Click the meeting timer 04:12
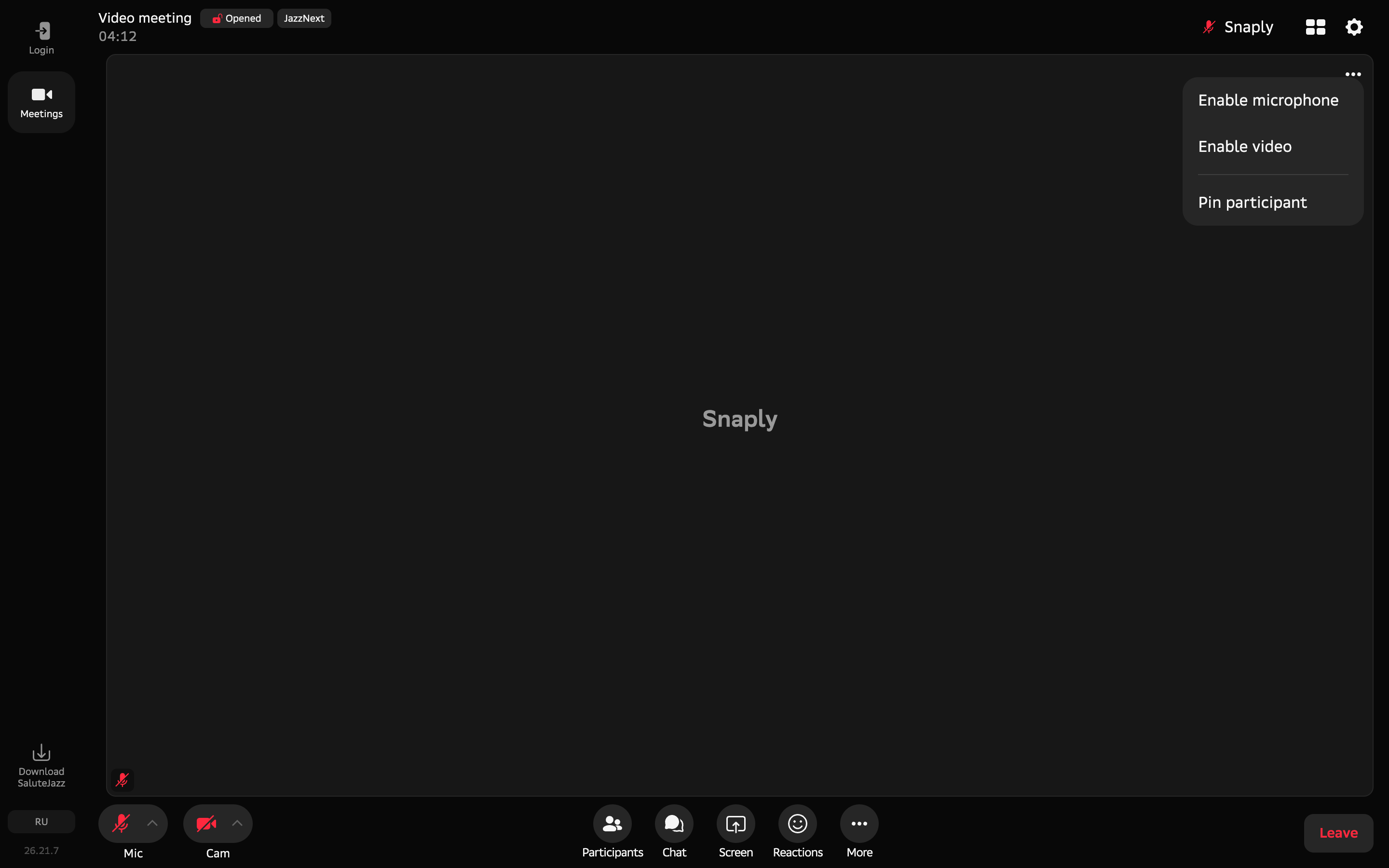The image size is (1389, 868). (x=118, y=37)
